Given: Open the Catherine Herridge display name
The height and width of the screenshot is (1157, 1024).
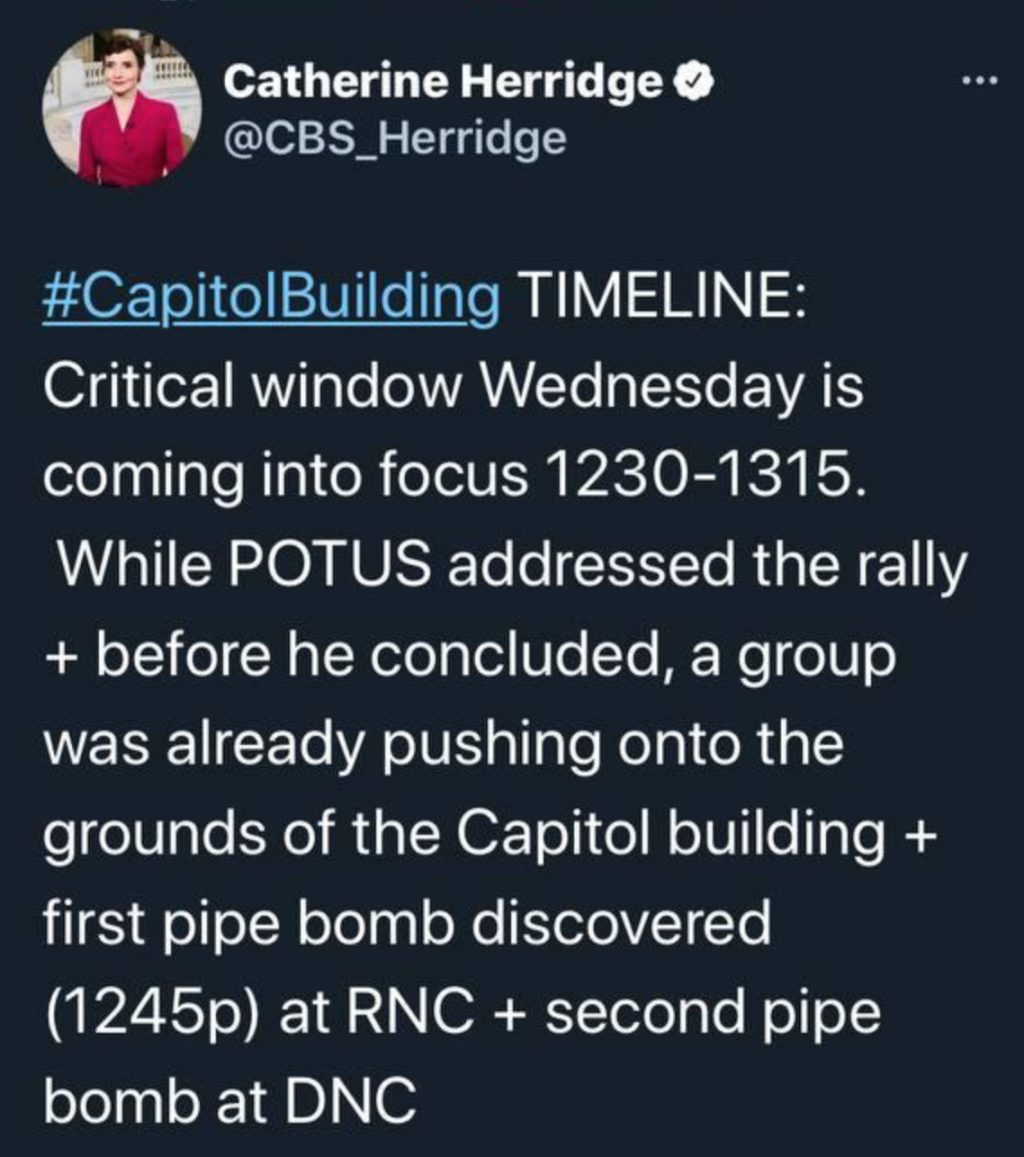Looking at the screenshot, I should pyautogui.click(x=443, y=84).
